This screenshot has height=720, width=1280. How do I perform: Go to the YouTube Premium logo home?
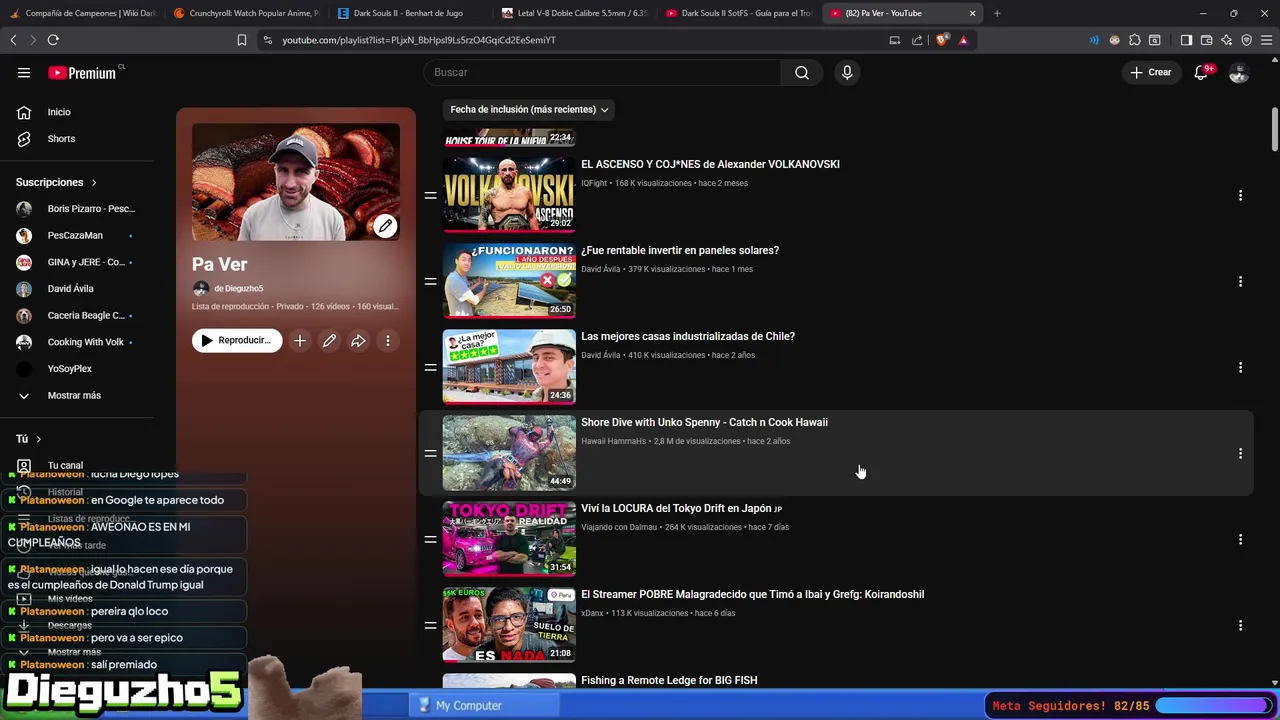point(82,73)
